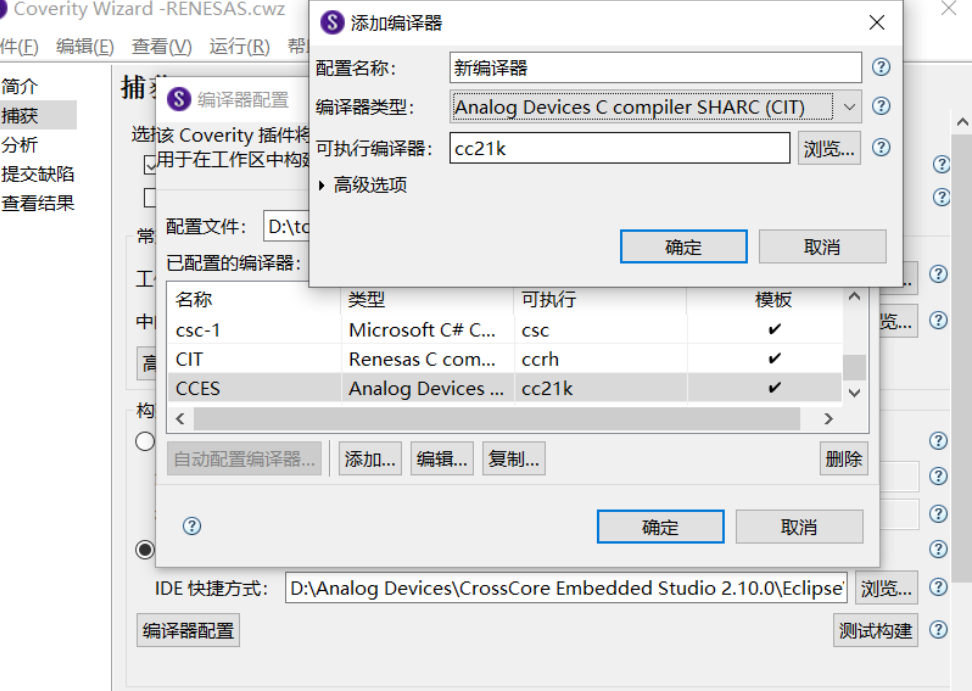Viewport: 972px width, 691px height.
Task: Click the 测试构建 button
Action: click(875, 630)
